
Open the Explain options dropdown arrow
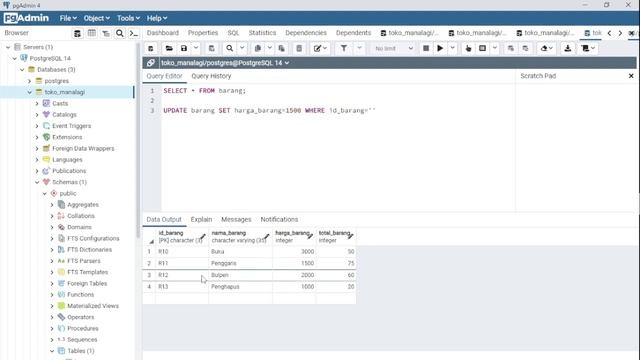coord(495,48)
